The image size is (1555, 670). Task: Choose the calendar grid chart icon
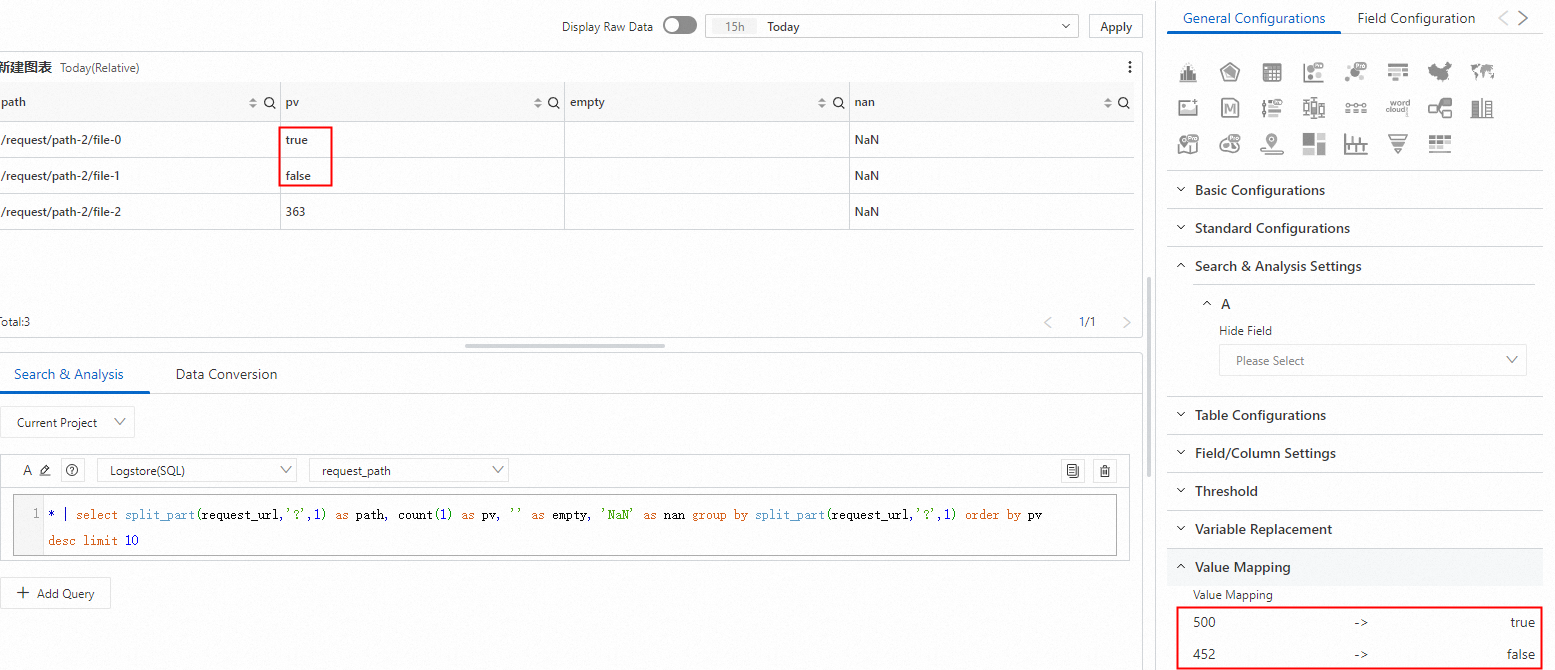coord(1272,72)
